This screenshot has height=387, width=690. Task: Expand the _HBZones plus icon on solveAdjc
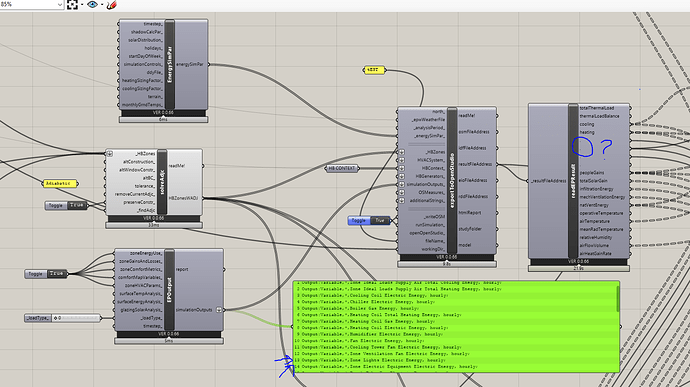click(110, 154)
